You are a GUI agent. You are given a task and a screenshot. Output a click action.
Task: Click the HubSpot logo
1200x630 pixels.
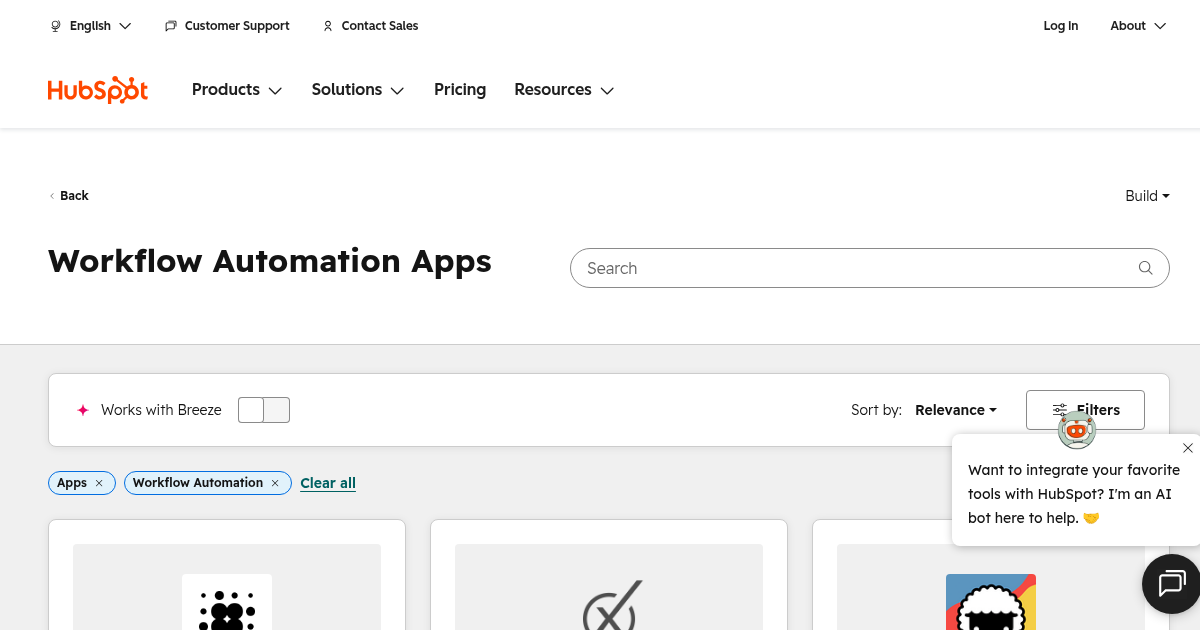(x=98, y=90)
